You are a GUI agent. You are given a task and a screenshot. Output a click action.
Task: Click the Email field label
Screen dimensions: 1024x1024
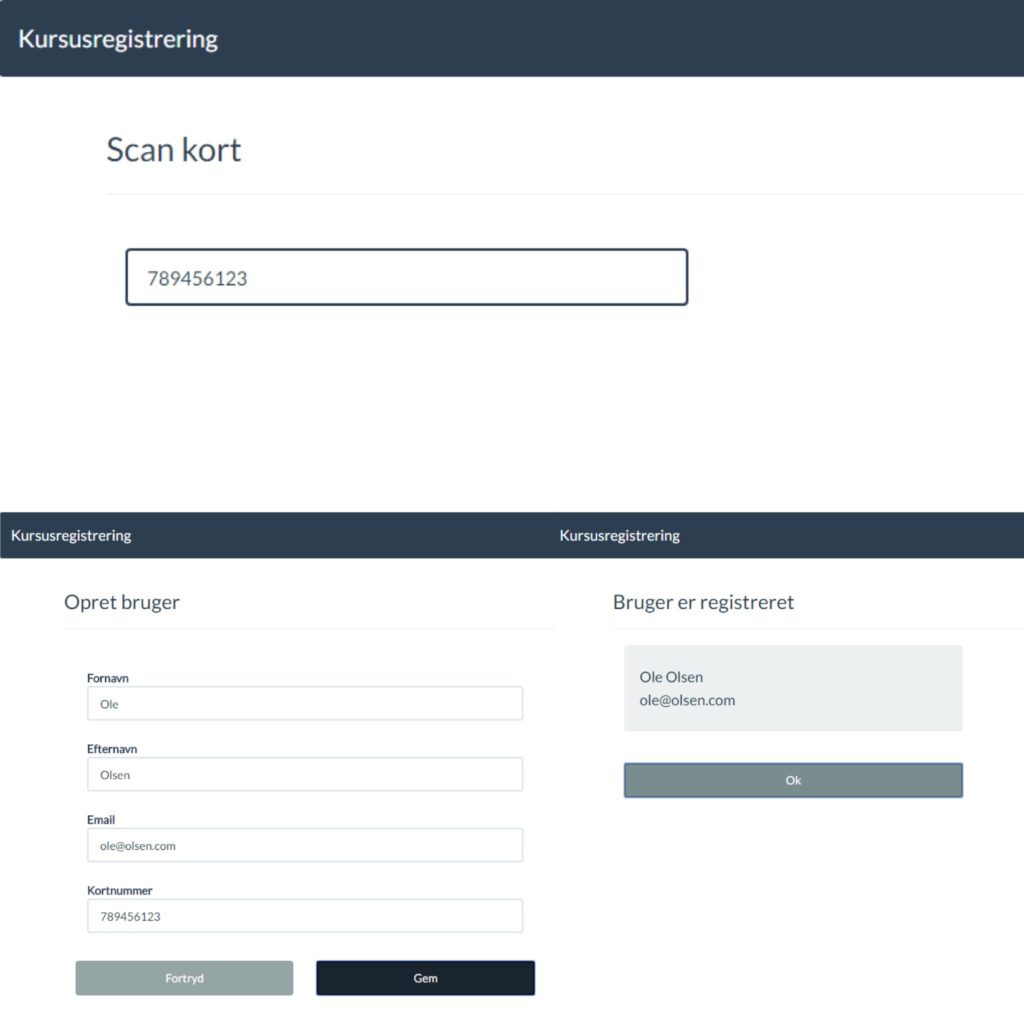(101, 820)
